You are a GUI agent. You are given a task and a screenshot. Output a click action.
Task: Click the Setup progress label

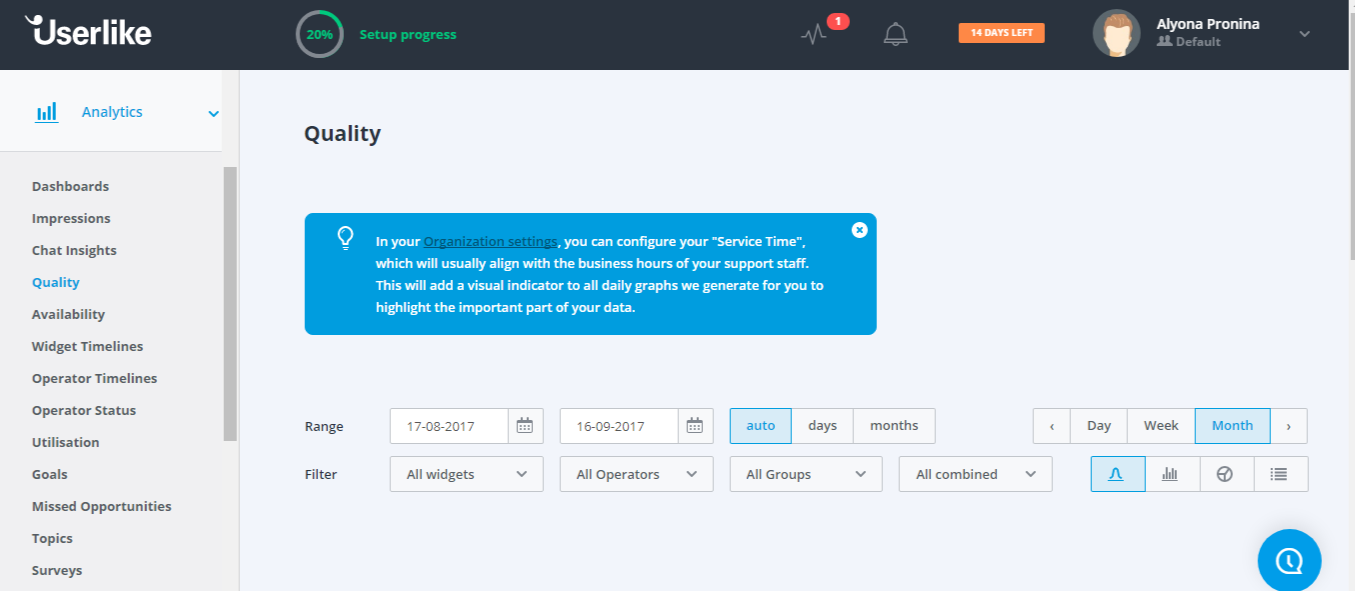(x=408, y=34)
